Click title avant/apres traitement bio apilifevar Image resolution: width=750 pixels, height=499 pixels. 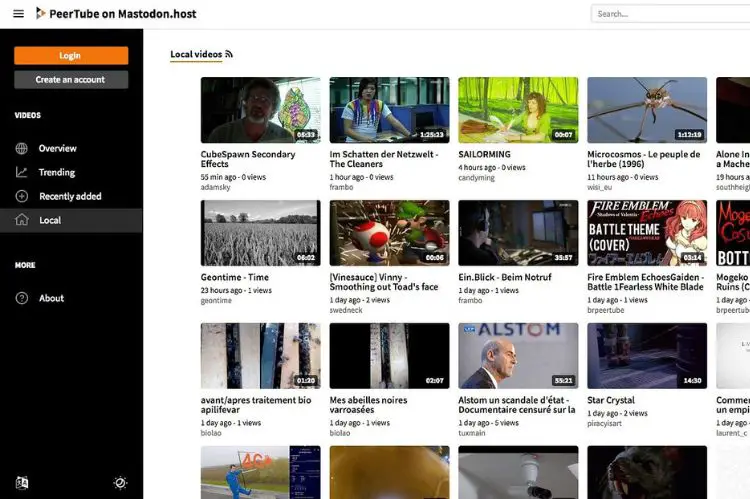coord(256,405)
